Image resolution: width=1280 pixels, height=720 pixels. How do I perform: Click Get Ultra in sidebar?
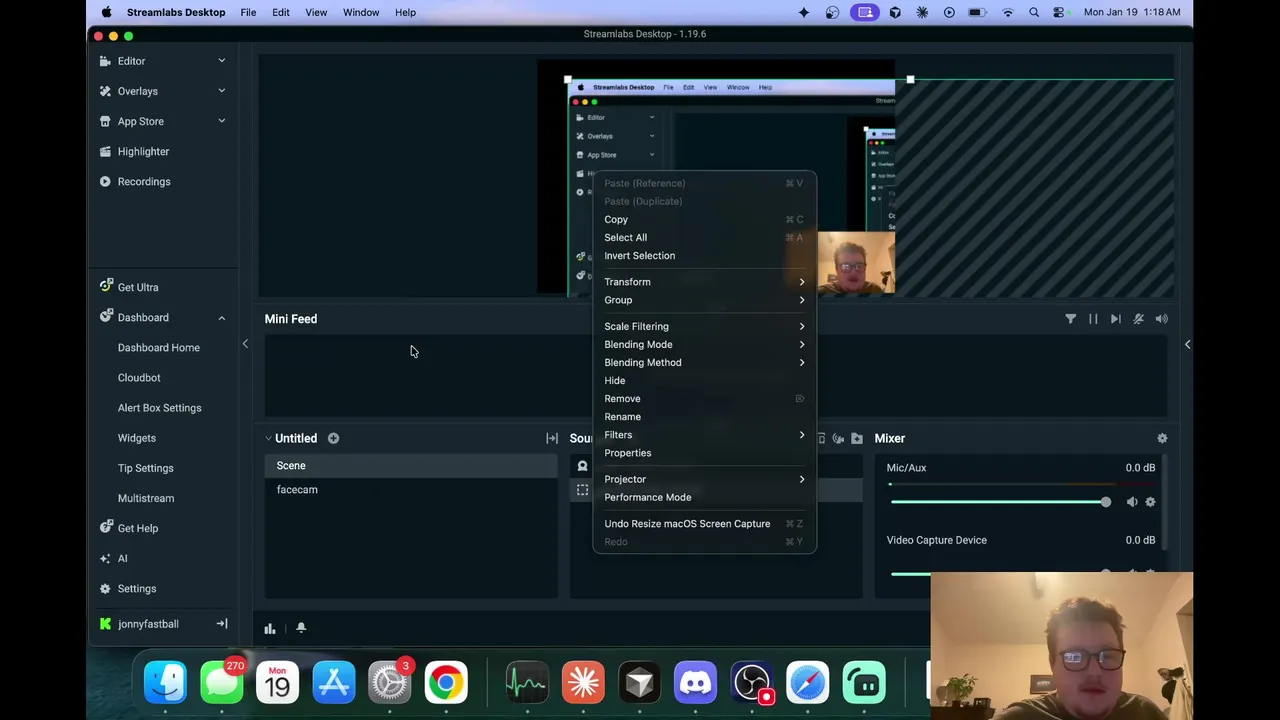[137, 287]
